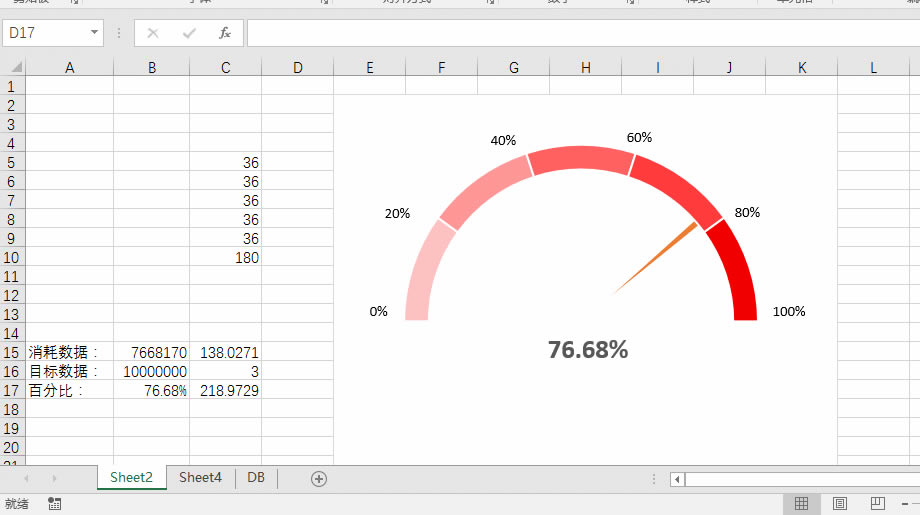Select row 10 header
The width and height of the screenshot is (920, 515).
[12, 258]
